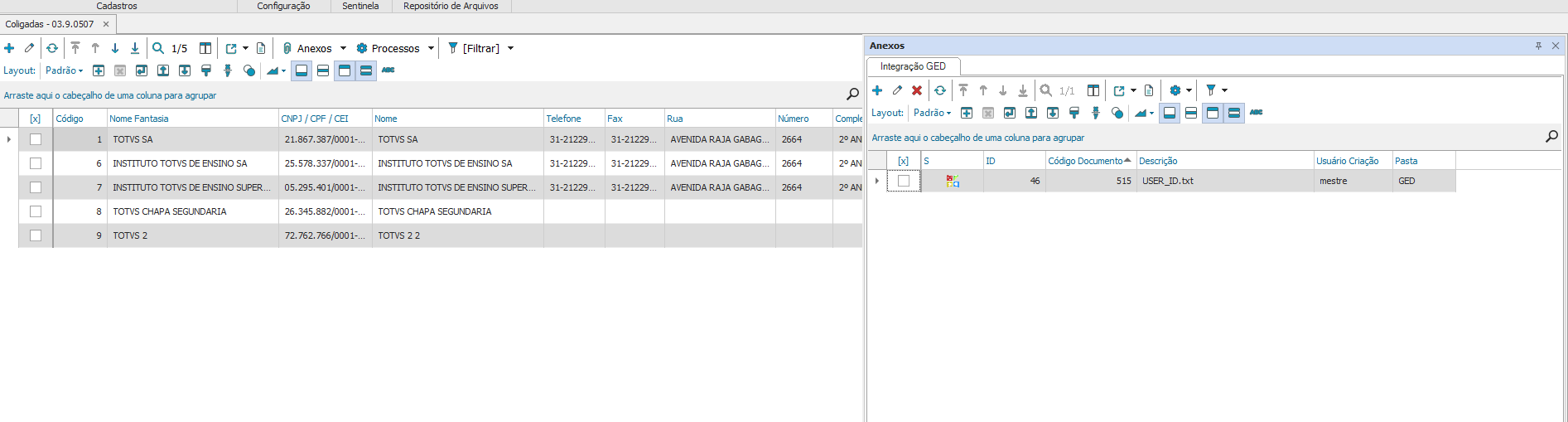Screen dimensions: 1568x422
Task: Open search magnifier in Coligadas toolbar
Action: tap(158, 48)
